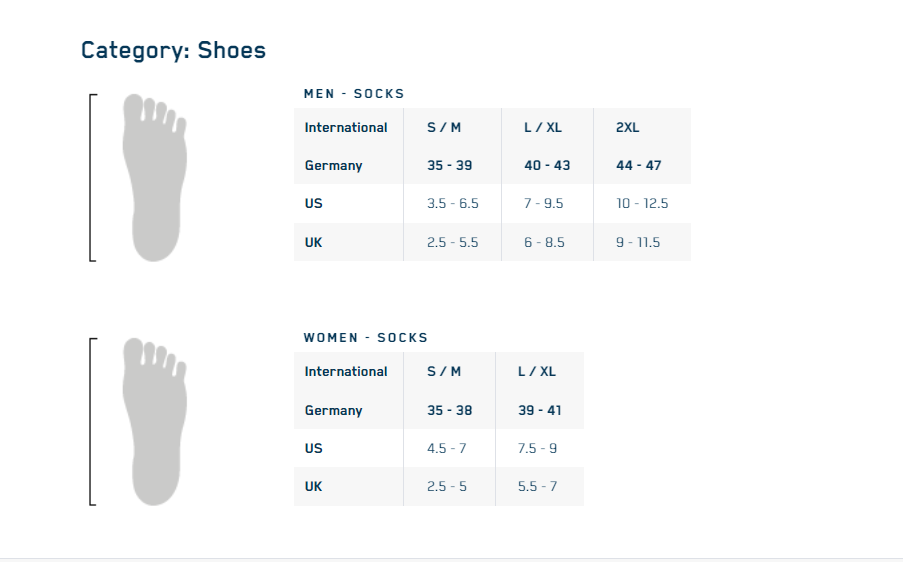Screen dimensions: 903x562
Task: Click men's Germany size 40 - 43 cell
Action: tap(547, 166)
